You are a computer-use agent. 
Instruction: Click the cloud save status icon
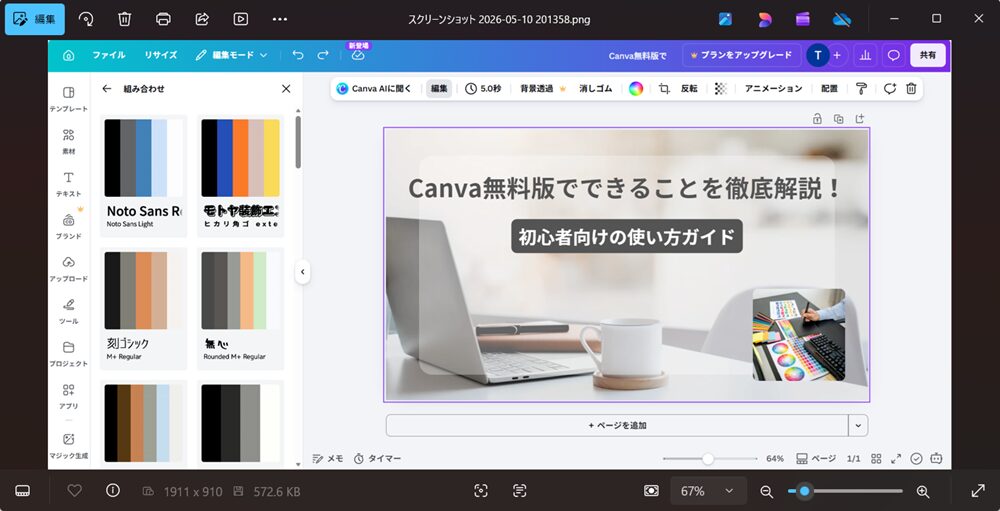[358, 56]
